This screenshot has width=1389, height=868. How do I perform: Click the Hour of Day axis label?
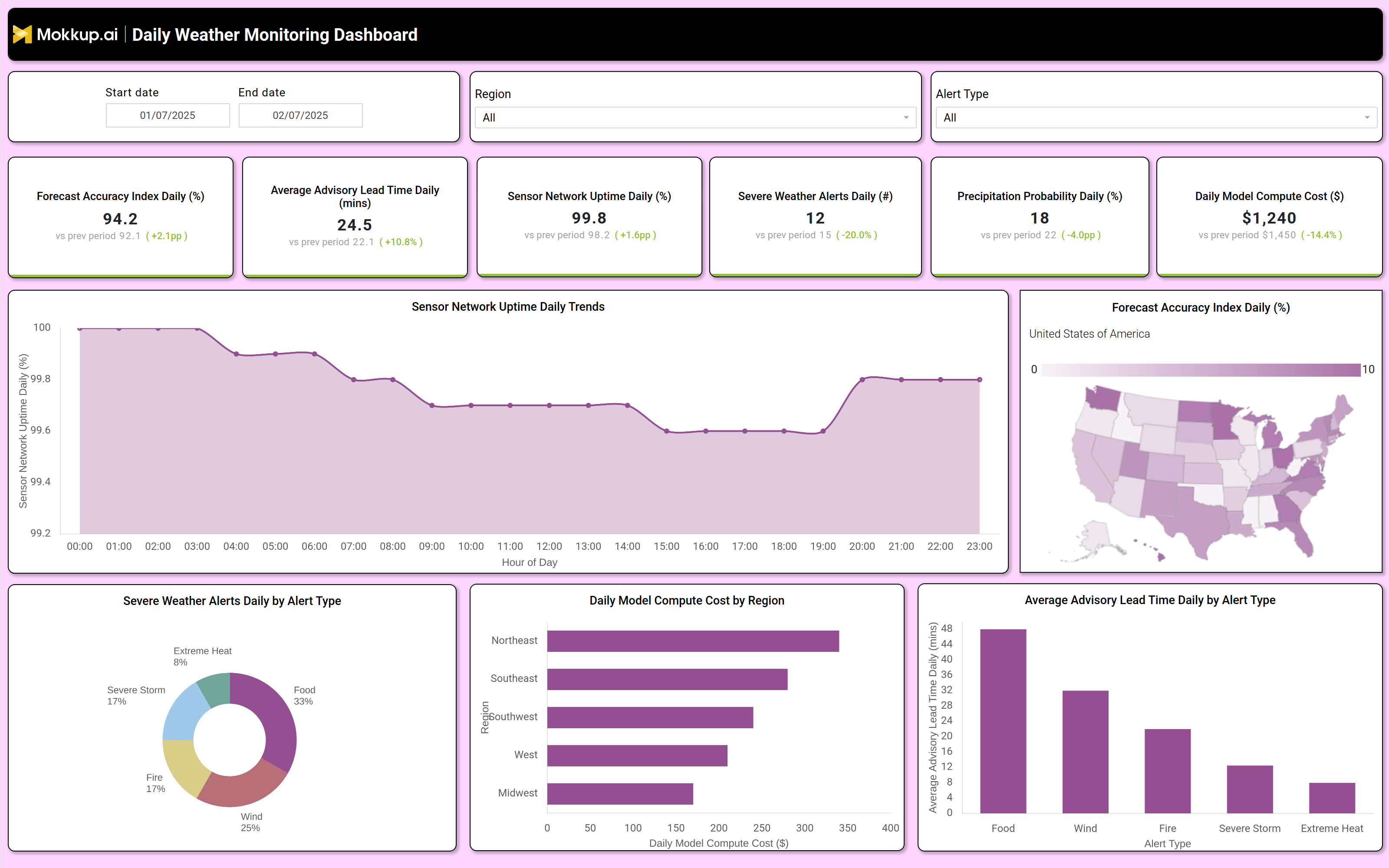pos(529,562)
